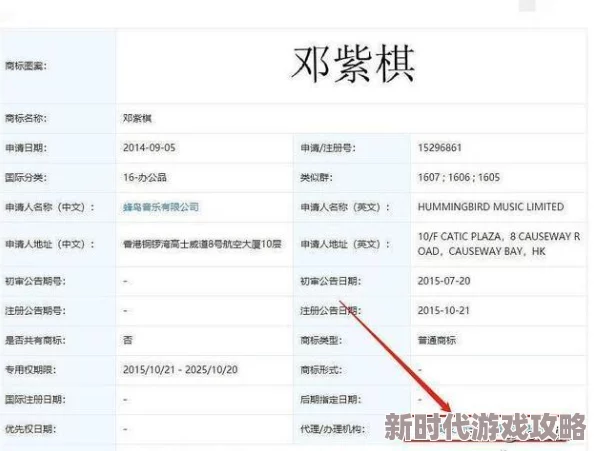Click the 国际分类 label
This screenshot has height=451, width=594.
[26, 178]
